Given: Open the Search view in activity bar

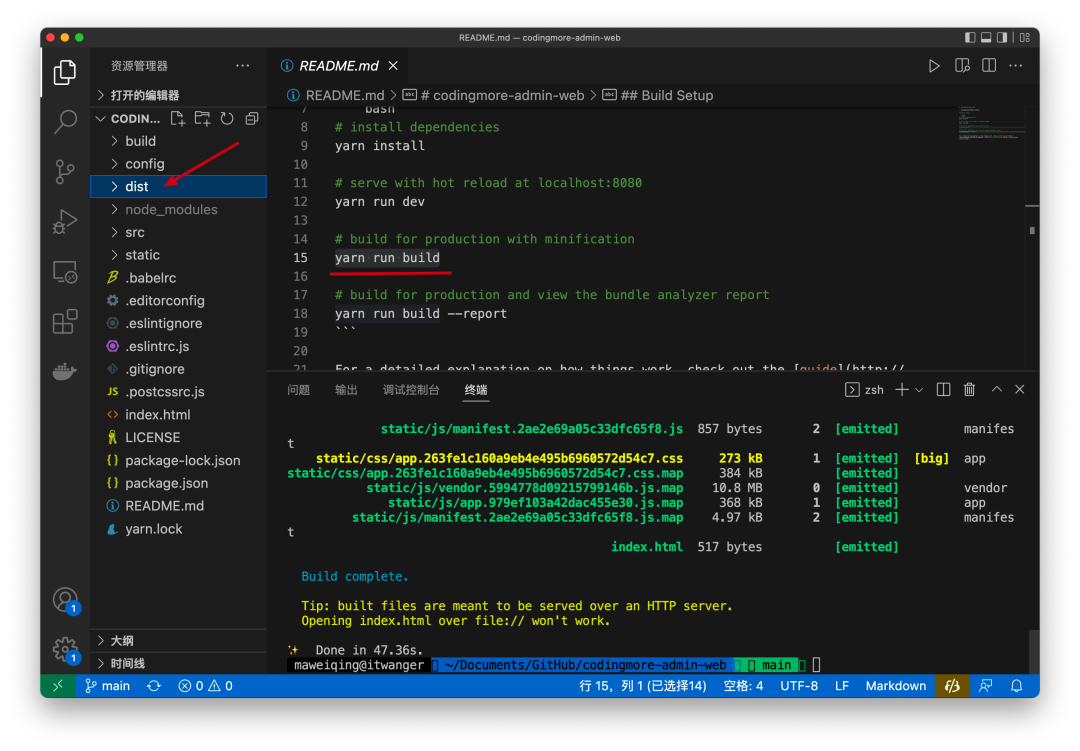Looking at the screenshot, I should click(65, 122).
